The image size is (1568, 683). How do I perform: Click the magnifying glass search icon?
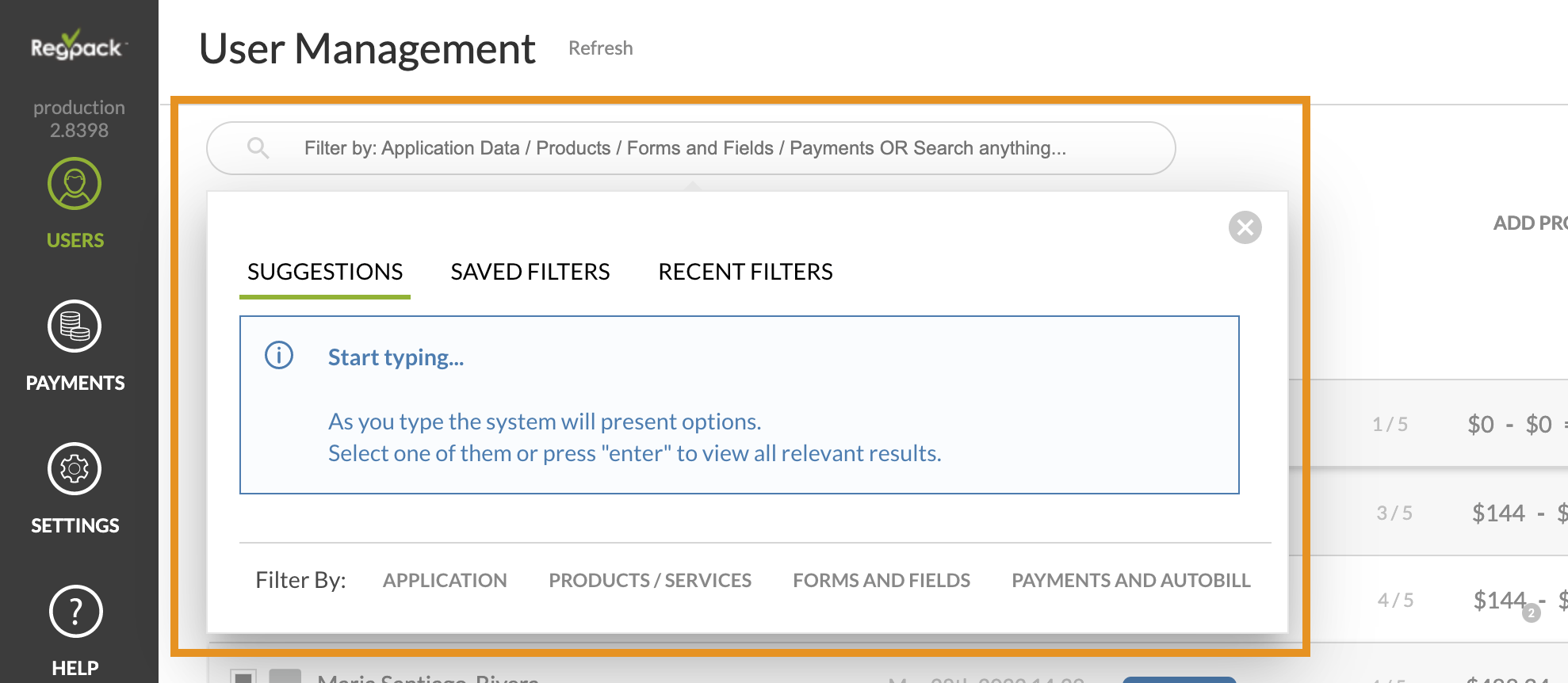click(258, 148)
